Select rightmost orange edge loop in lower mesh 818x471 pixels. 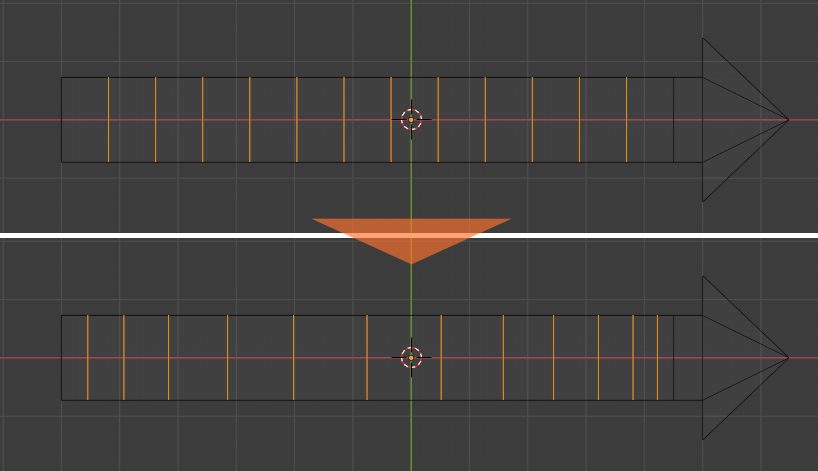click(657, 358)
